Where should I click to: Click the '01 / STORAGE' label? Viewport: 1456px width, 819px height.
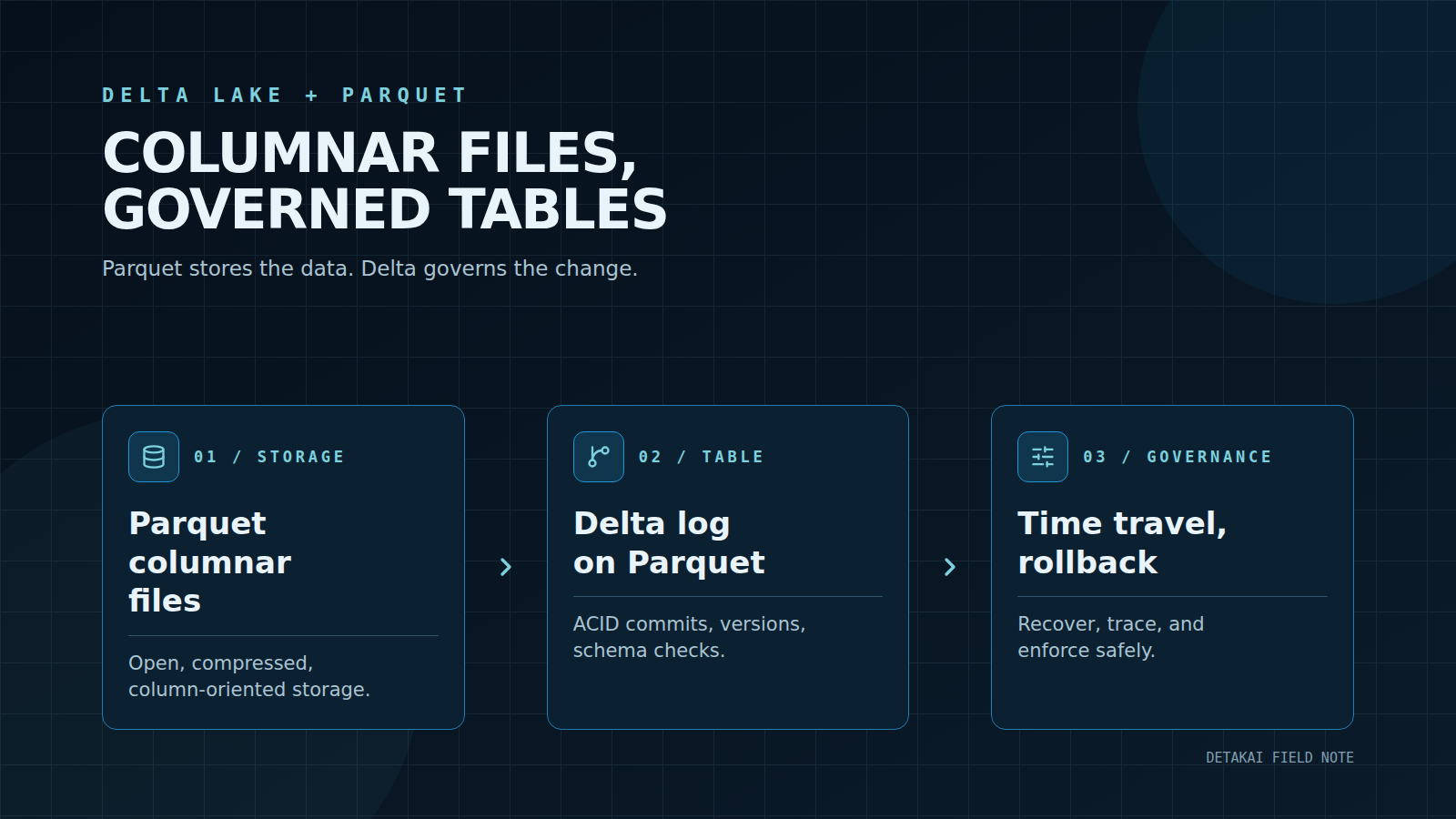tap(269, 457)
